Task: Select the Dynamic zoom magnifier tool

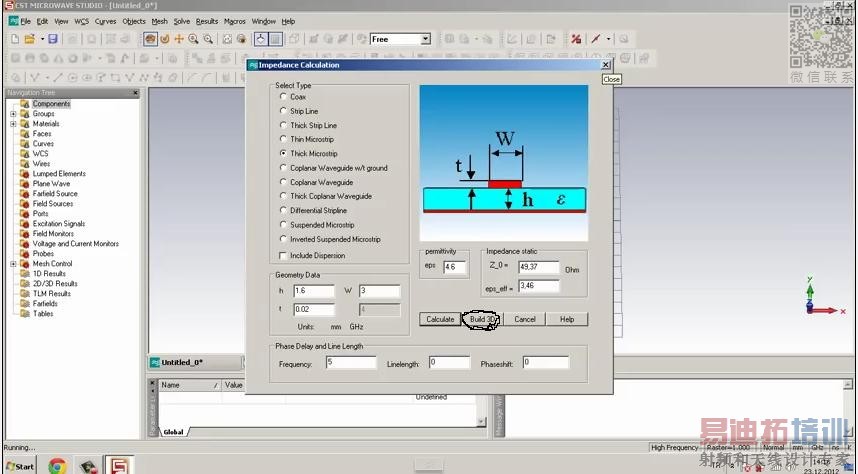Action: (x=208, y=39)
